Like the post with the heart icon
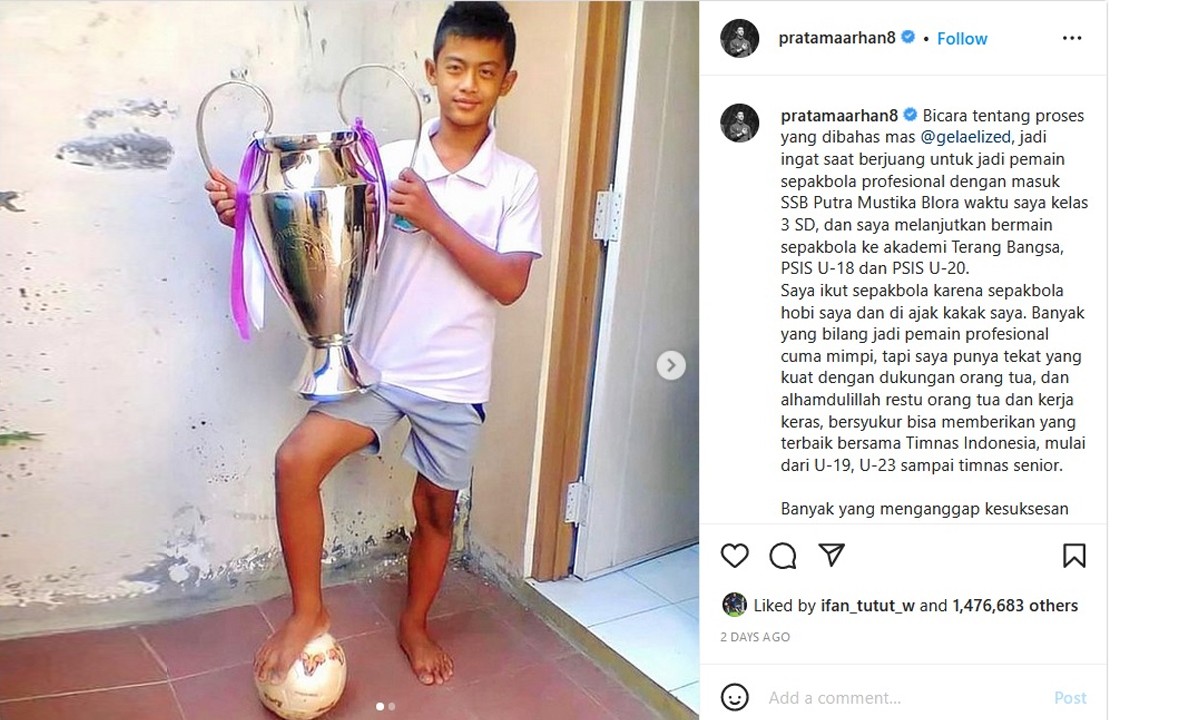This screenshot has width=1200, height=720. 735,555
